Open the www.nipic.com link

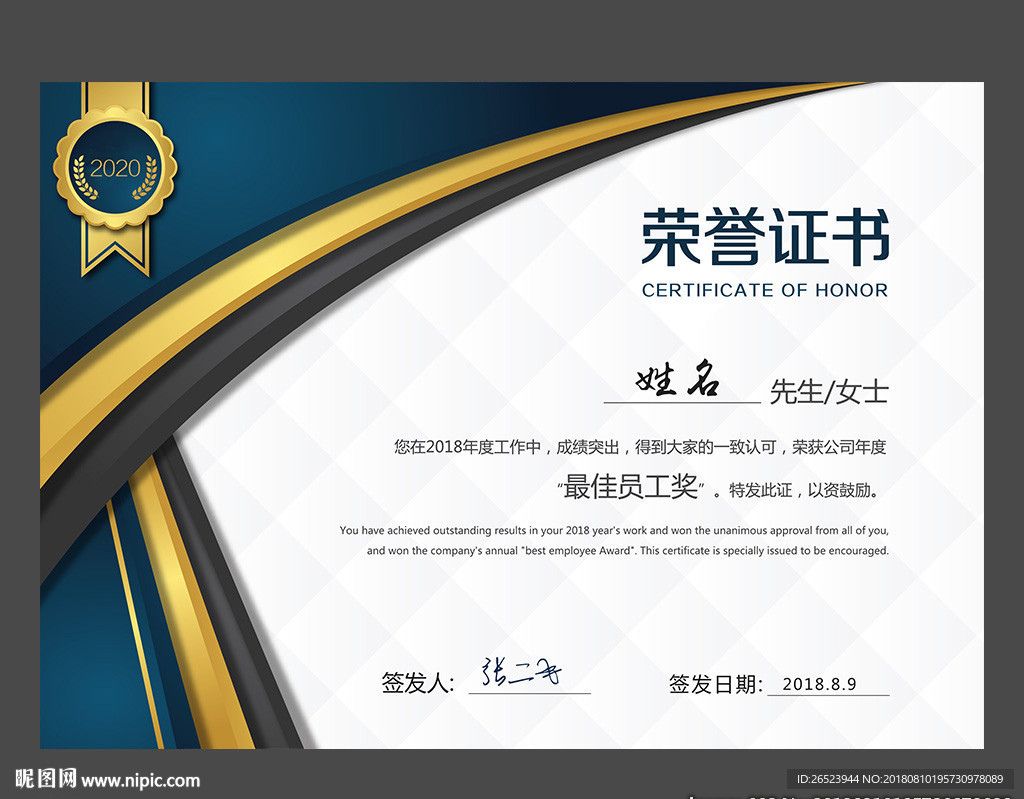click(140, 781)
